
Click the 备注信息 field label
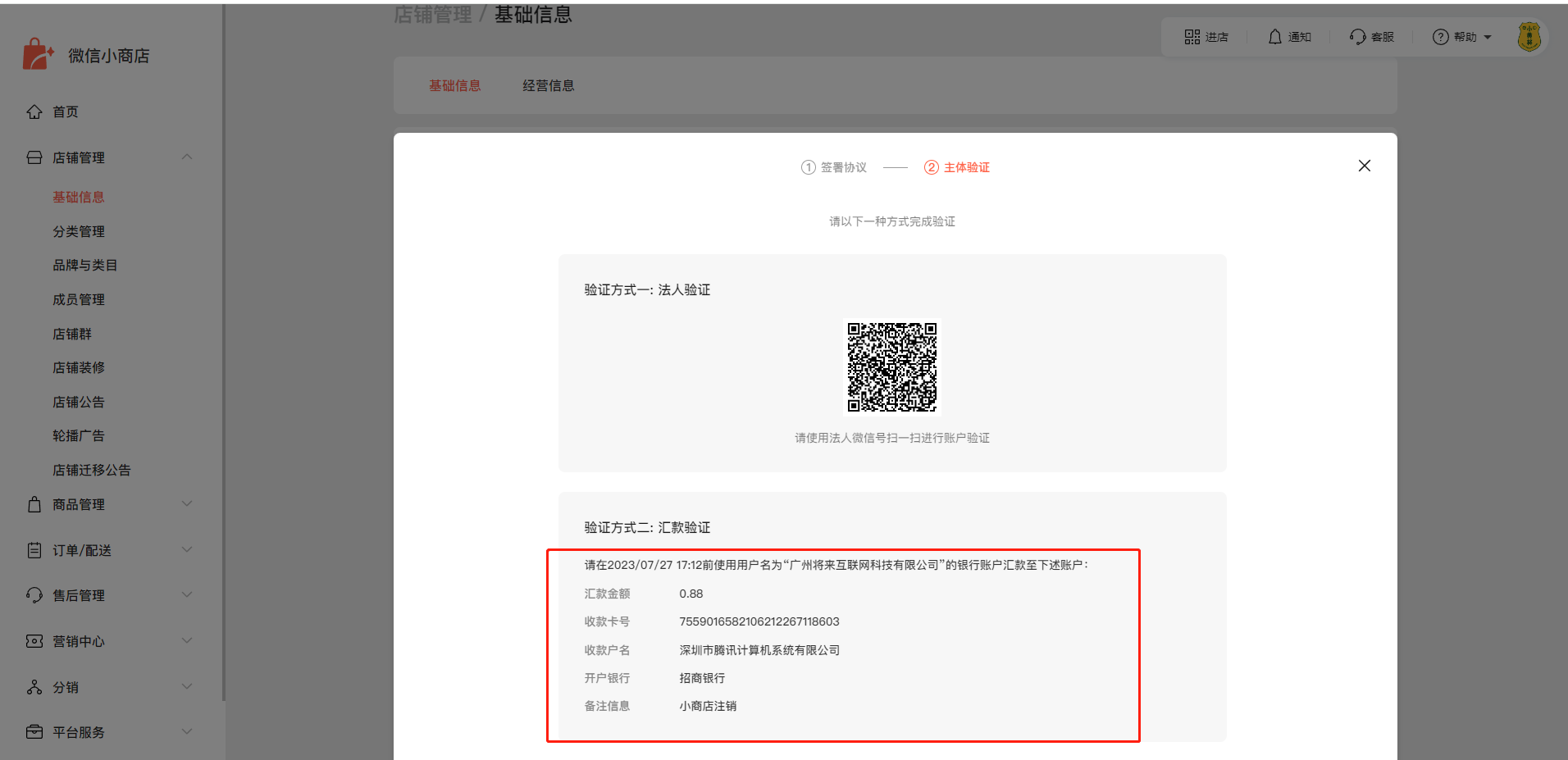click(x=607, y=706)
